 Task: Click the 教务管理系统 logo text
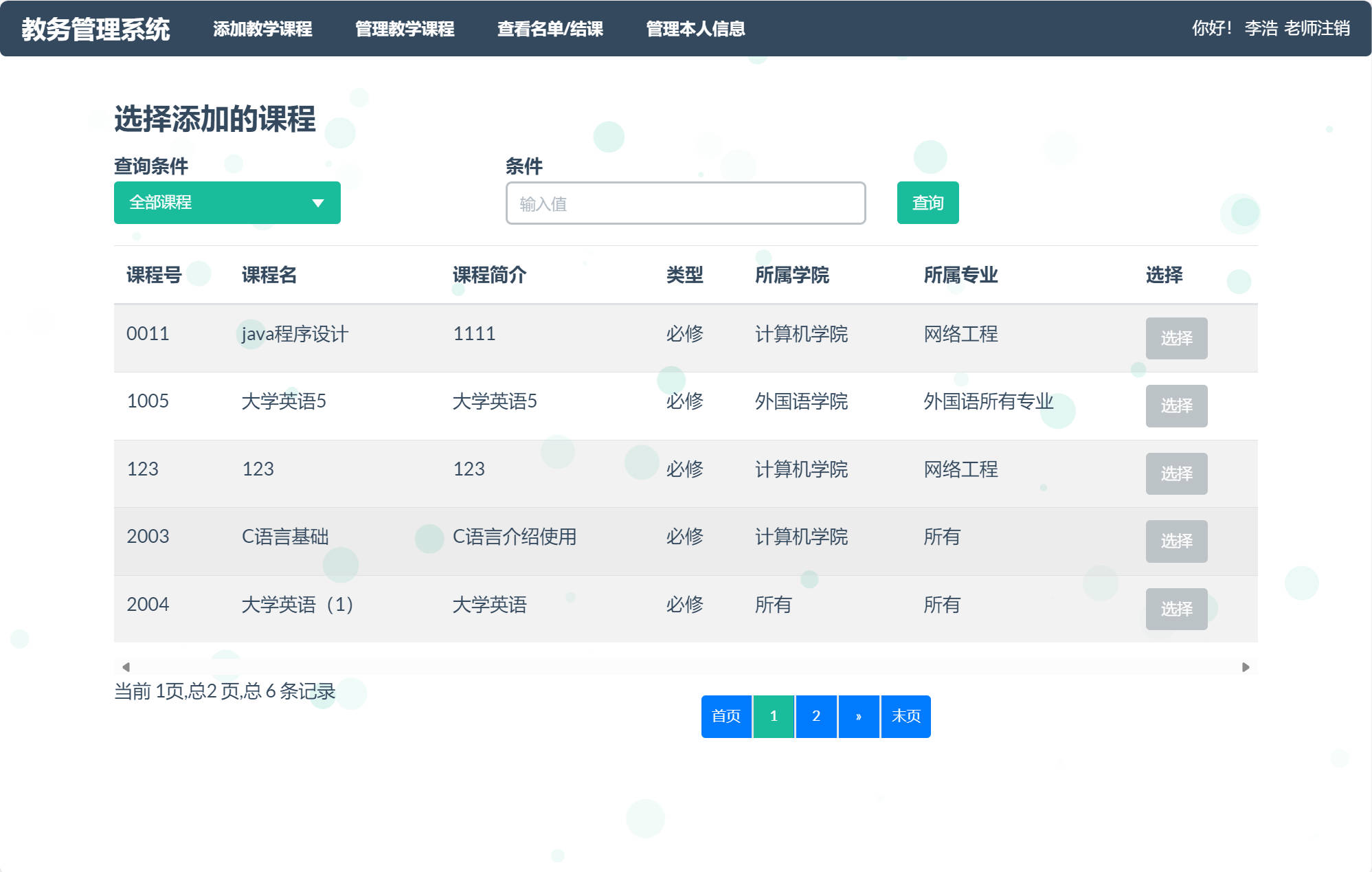click(96, 27)
